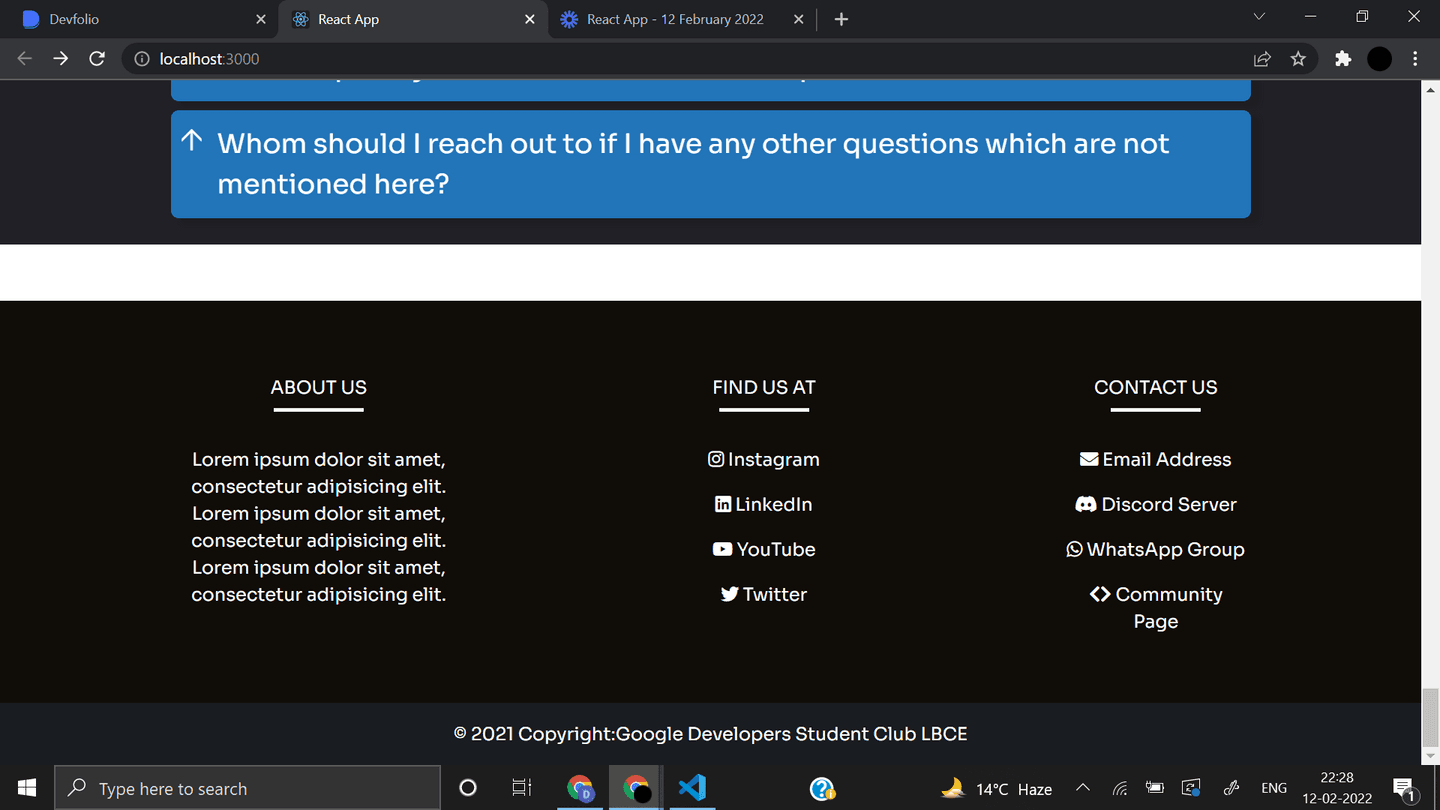This screenshot has width=1440, height=810.
Task: Click the Instagram logo icon in footer
Action: pyautogui.click(x=716, y=459)
